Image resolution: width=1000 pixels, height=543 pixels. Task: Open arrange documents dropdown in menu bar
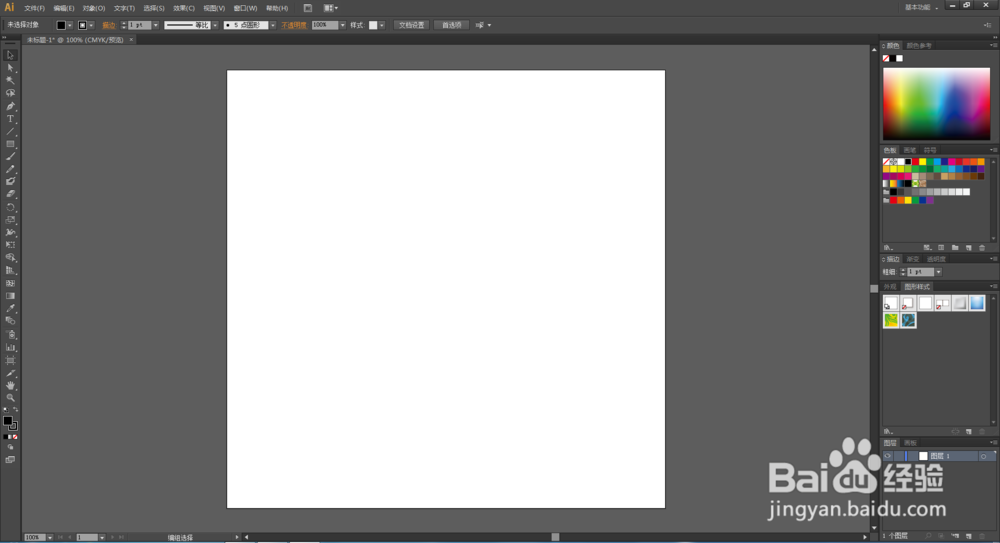tap(330, 8)
